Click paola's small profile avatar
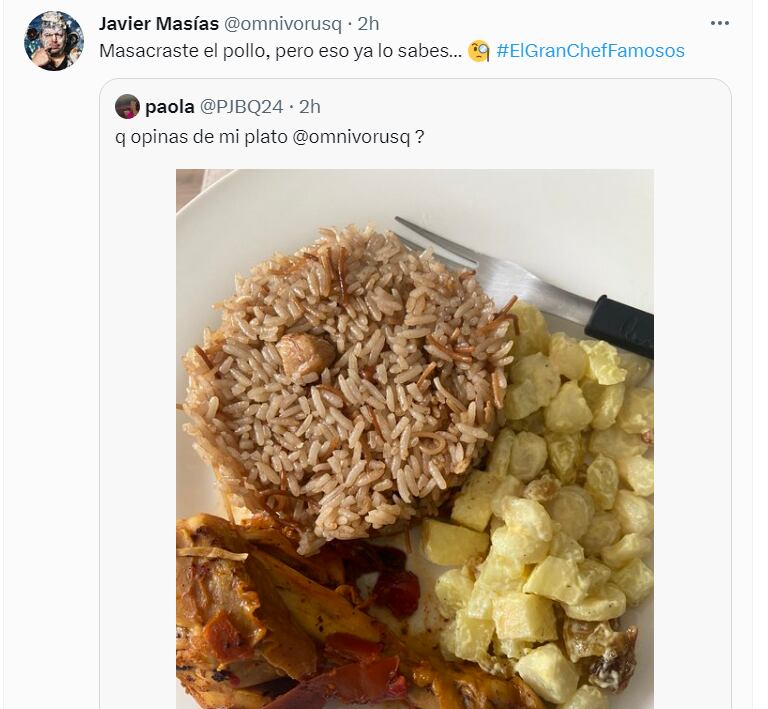768x709 pixels. click(127, 106)
